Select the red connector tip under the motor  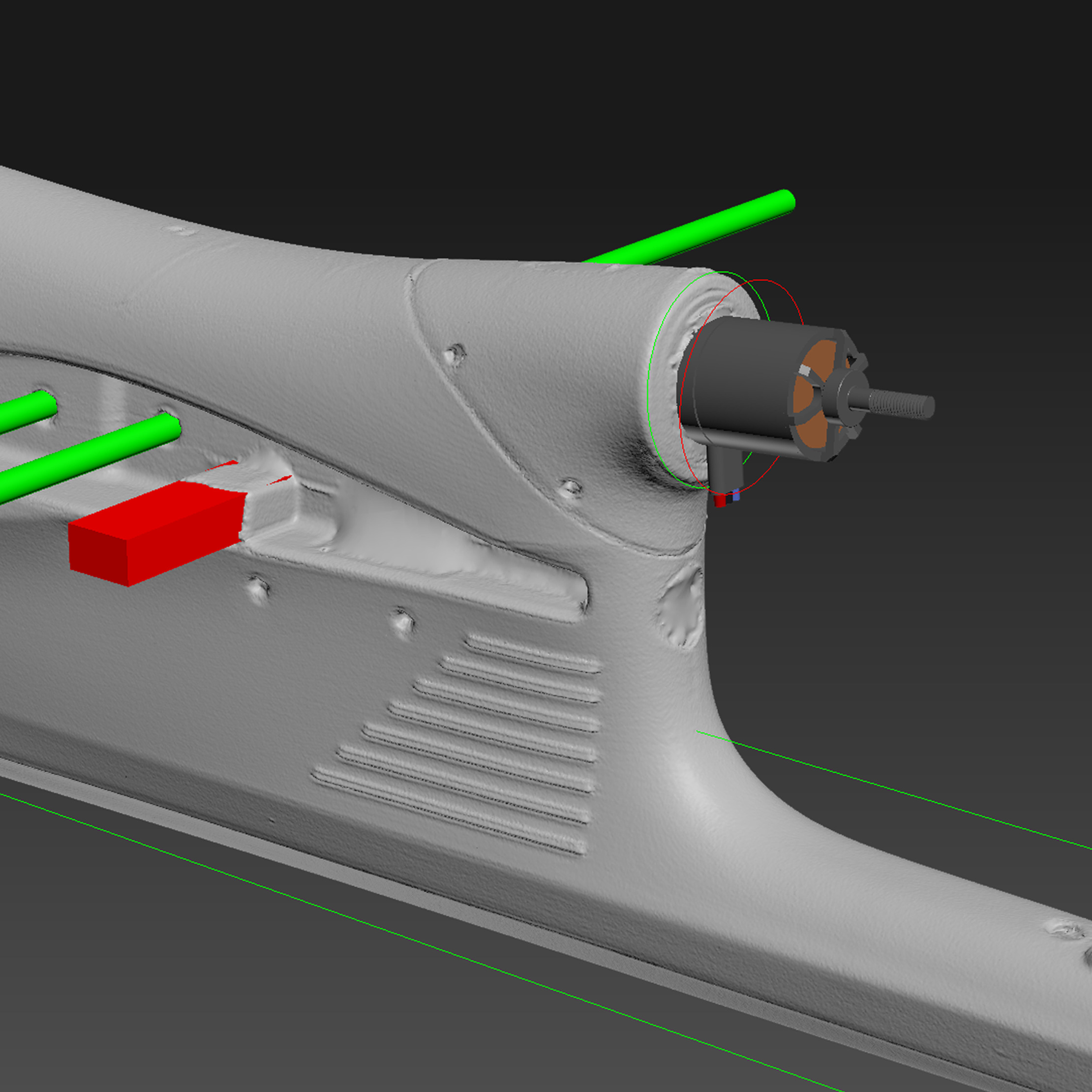[720, 501]
